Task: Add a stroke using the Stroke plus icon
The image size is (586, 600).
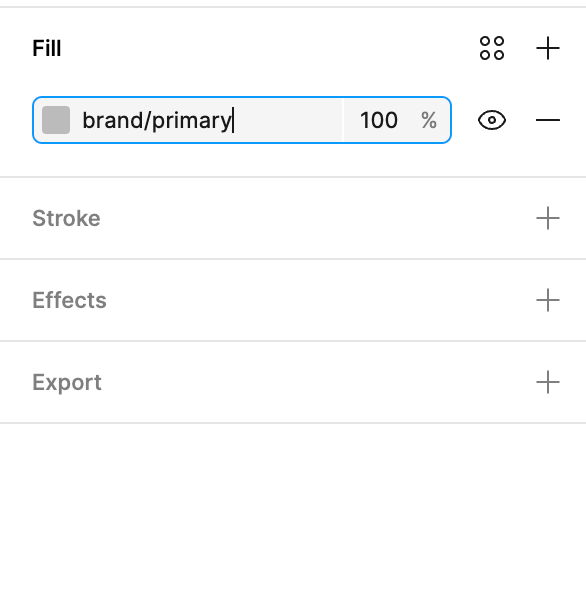Action: coord(548,218)
